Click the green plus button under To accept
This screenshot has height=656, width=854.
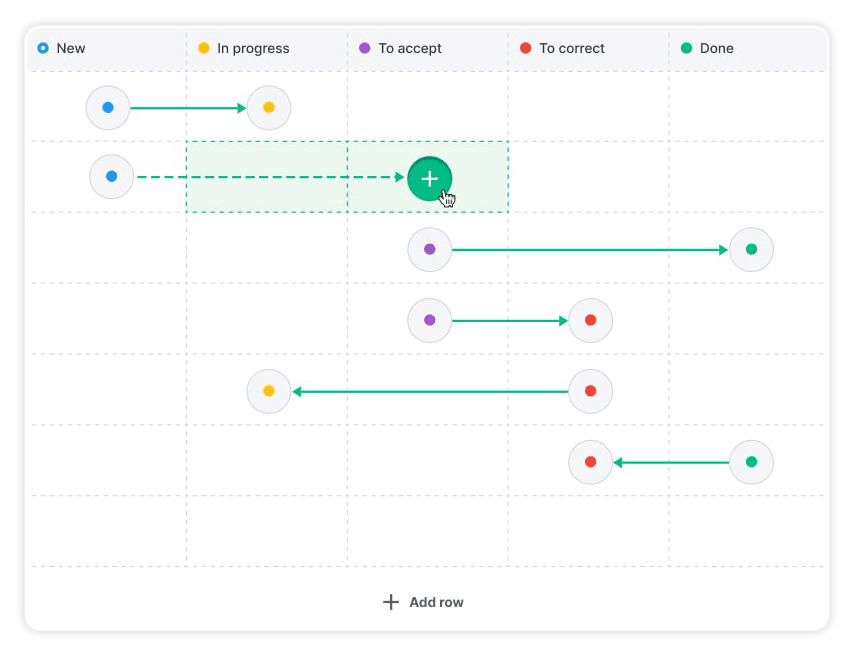pyautogui.click(x=429, y=179)
